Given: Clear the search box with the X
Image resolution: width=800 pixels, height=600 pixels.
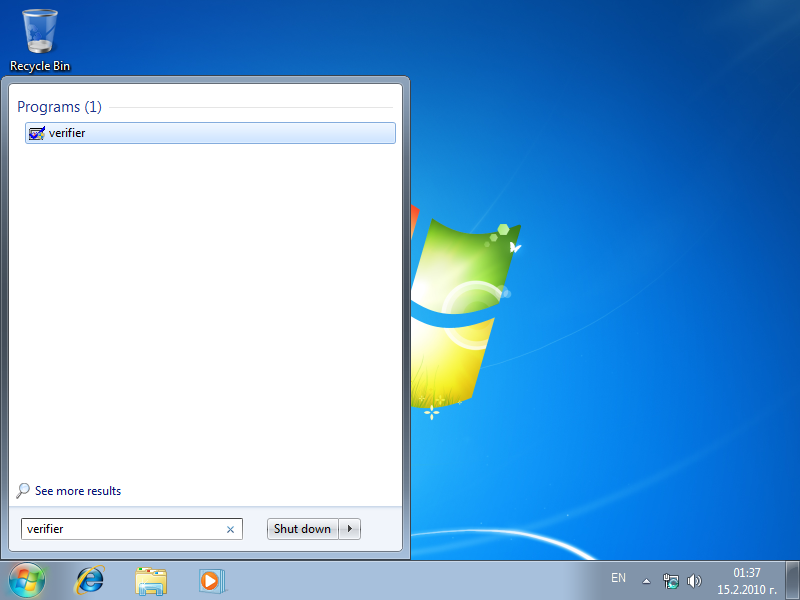Looking at the screenshot, I should 231,530.
